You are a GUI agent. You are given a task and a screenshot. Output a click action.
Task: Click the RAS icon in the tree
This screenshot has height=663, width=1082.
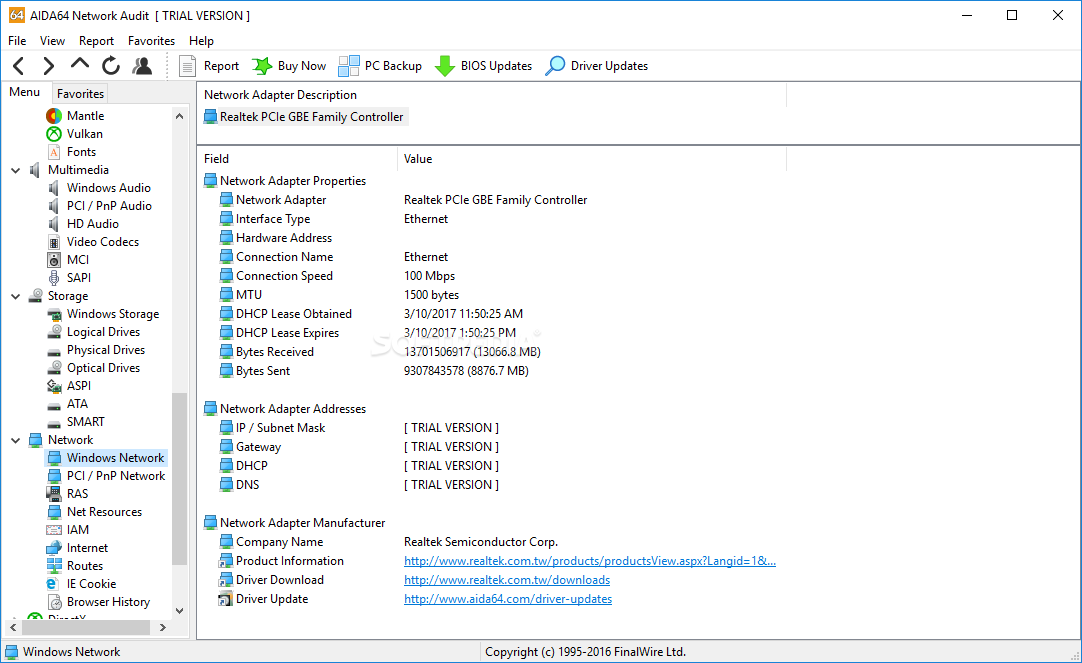coord(54,494)
